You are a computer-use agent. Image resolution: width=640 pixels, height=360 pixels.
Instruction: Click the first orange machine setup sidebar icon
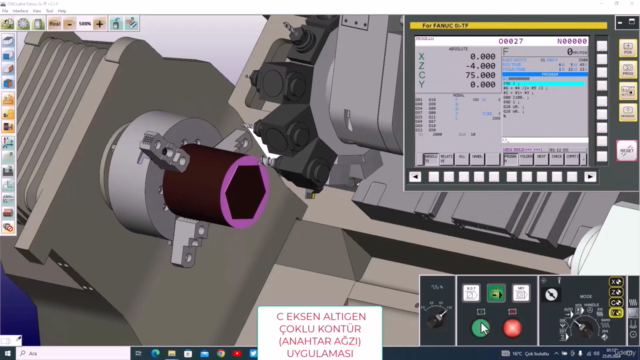tap(8, 99)
